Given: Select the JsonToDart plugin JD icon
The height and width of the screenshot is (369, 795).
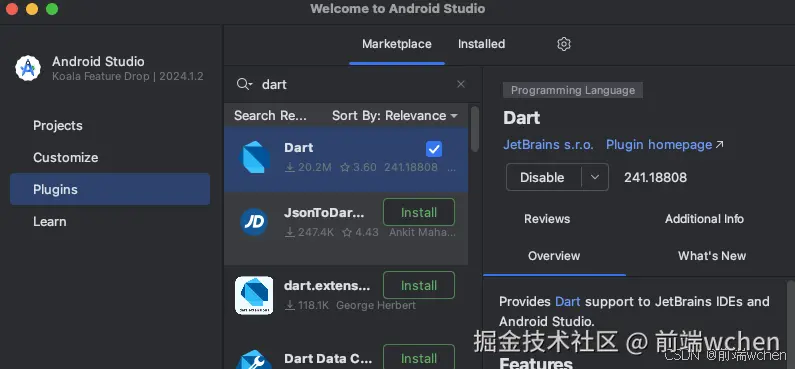Looking at the screenshot, I should click(254, 222).
